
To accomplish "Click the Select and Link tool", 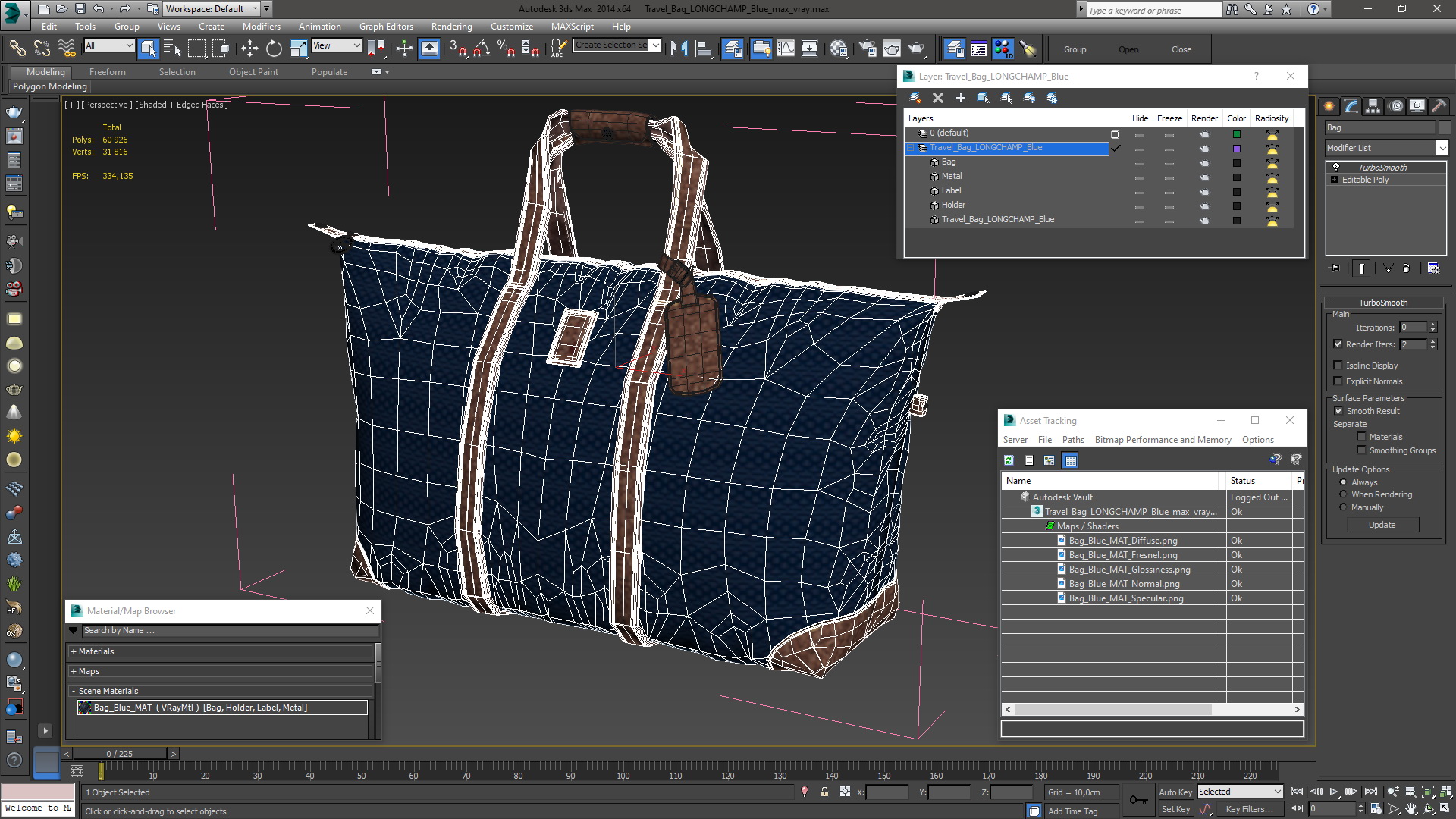I will click(17, 49).
